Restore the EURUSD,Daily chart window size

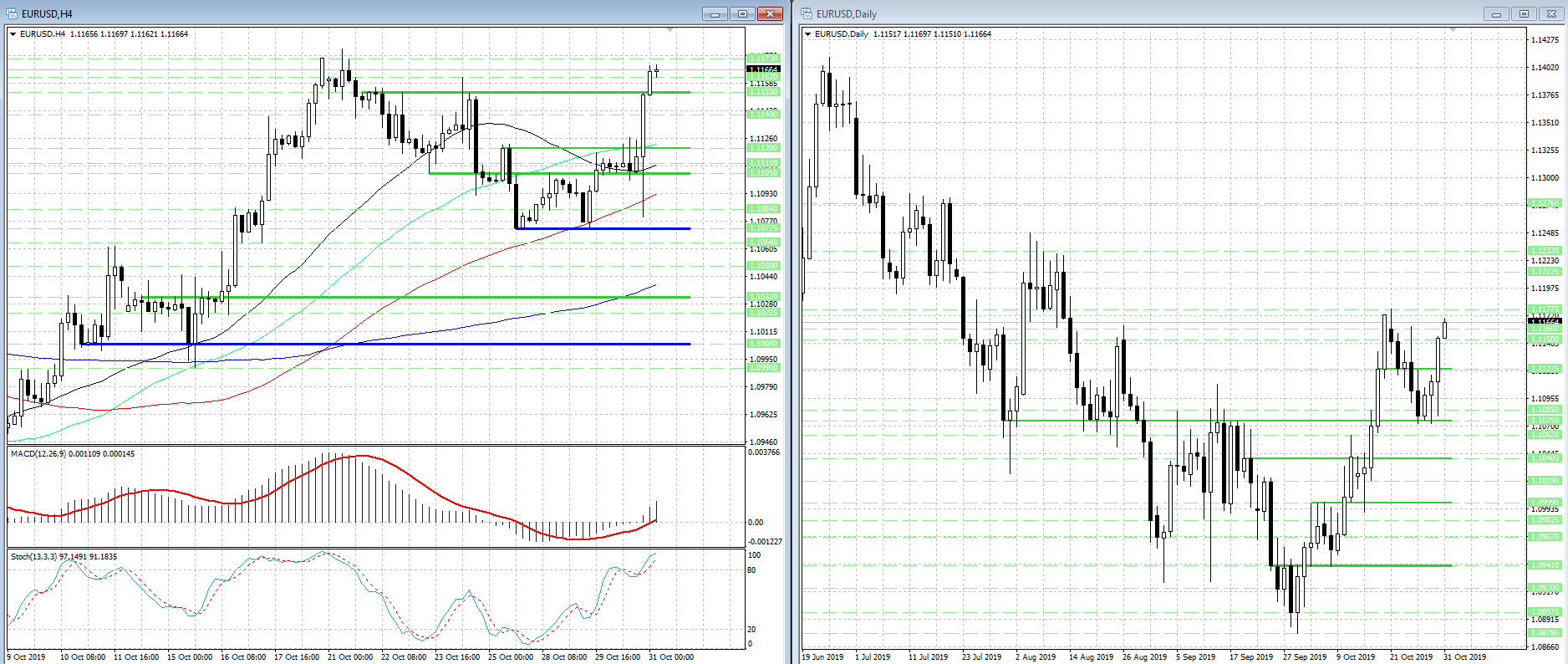pyautogui.click(x=1524, y=13)
